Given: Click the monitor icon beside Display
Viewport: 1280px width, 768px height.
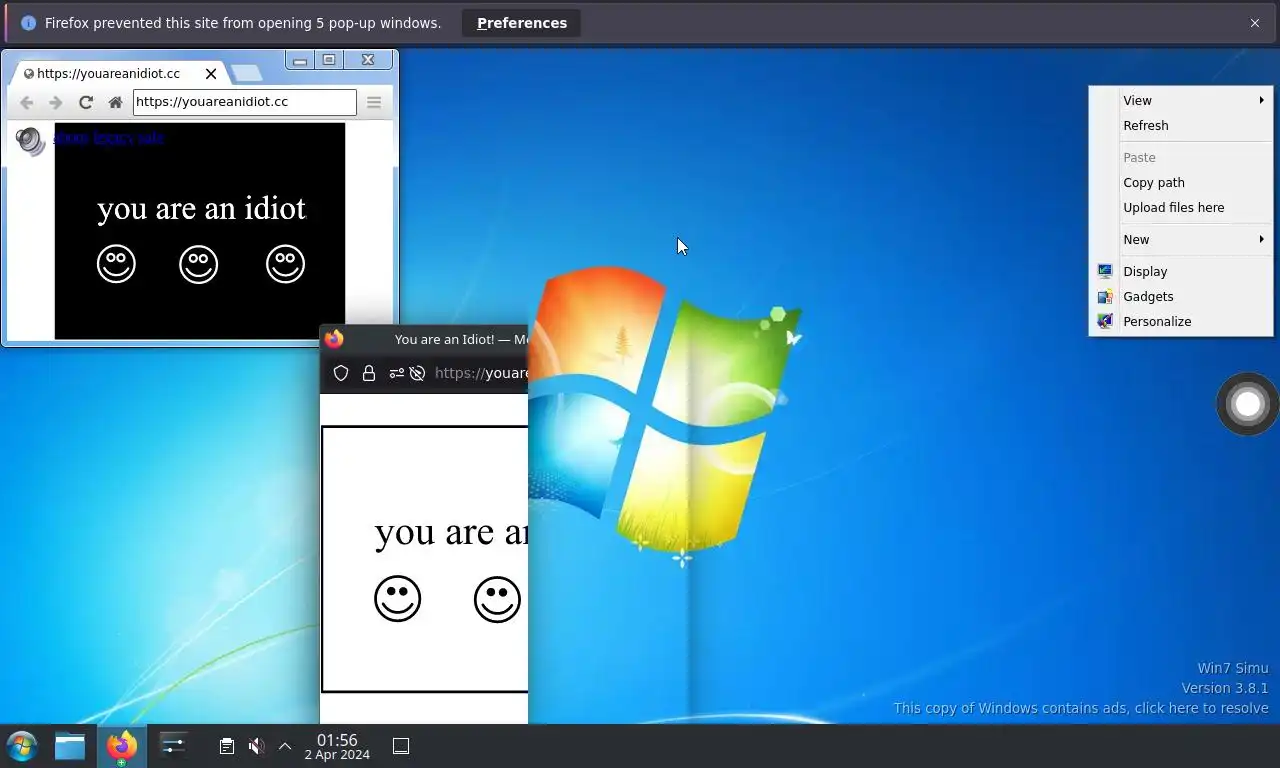Looking at the screenshot, I should point(1104,271).
